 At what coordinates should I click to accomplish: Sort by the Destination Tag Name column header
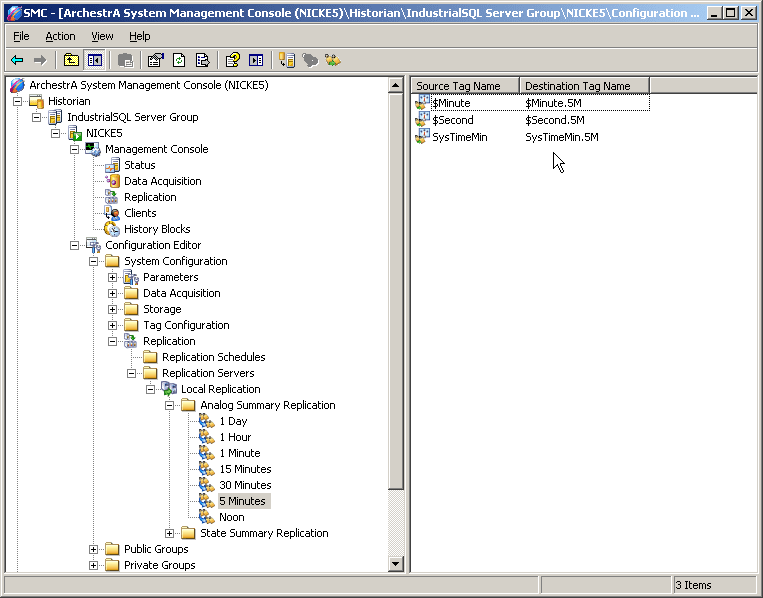tap(584, 86)
